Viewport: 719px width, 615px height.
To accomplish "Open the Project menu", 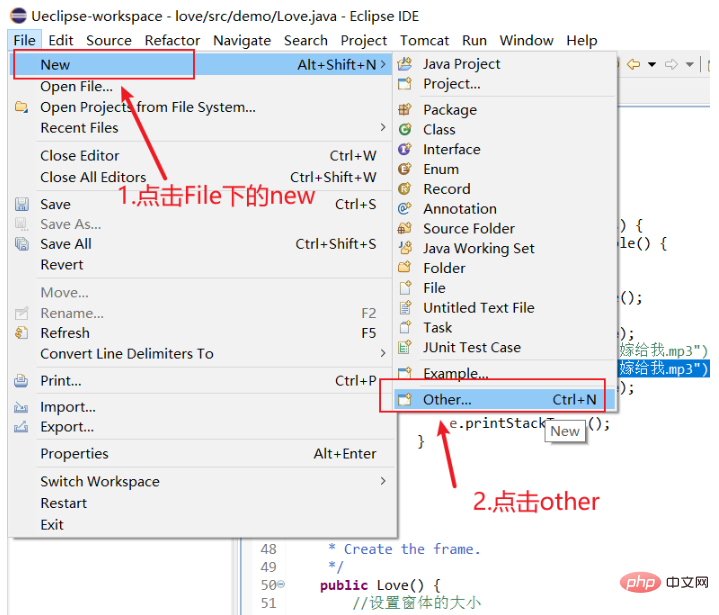I will coord(364,40).
